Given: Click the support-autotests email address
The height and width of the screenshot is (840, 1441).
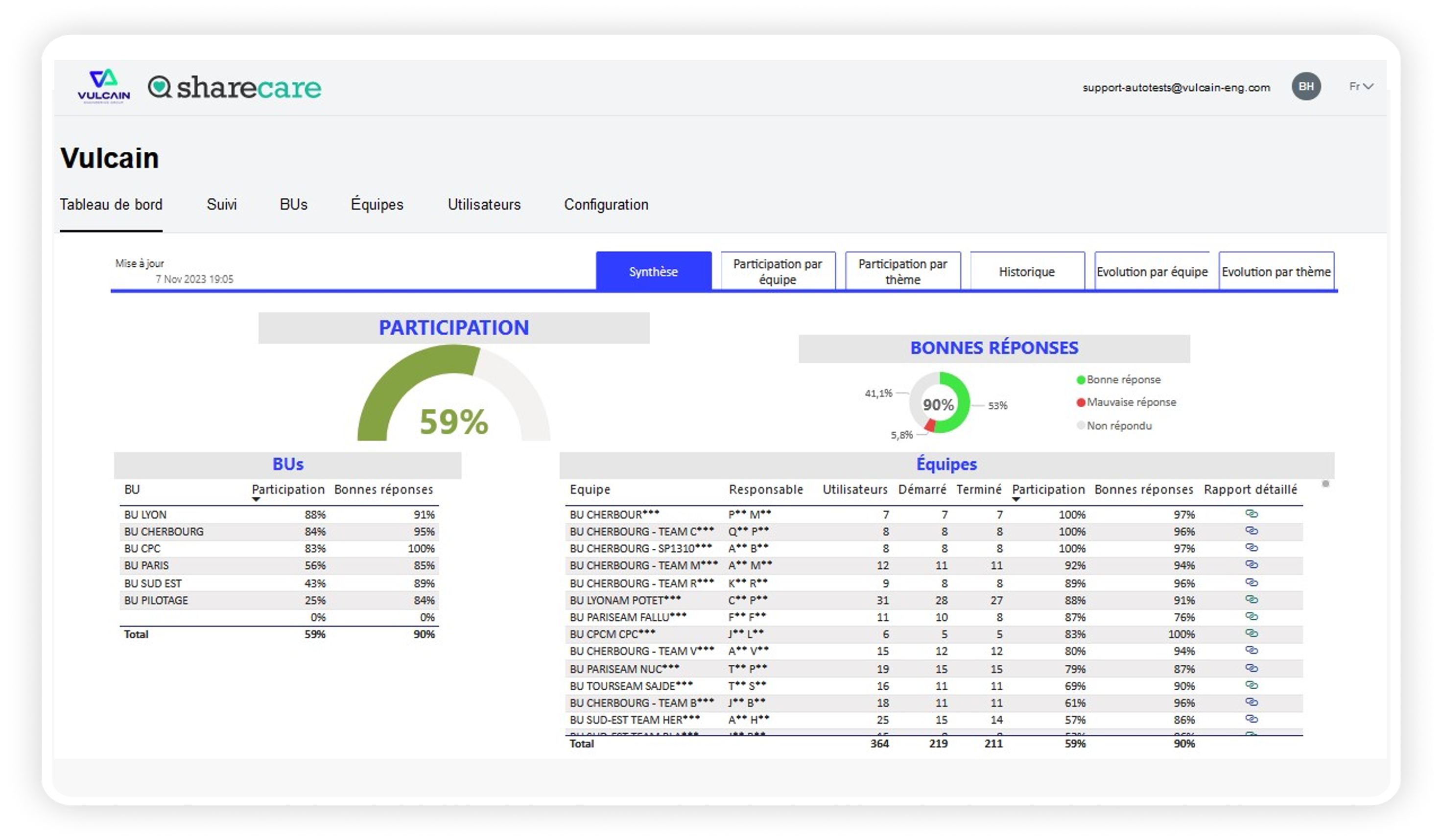Looking at the screenshot, I should tap(1176, 88).
